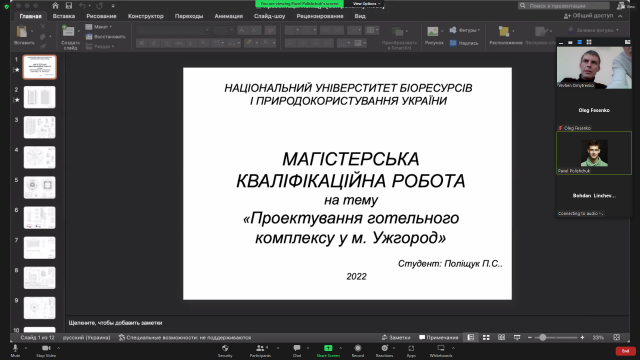Click the Поиск в презентации search field
This screenshot has height=360, width=640.
pos(564,6)
